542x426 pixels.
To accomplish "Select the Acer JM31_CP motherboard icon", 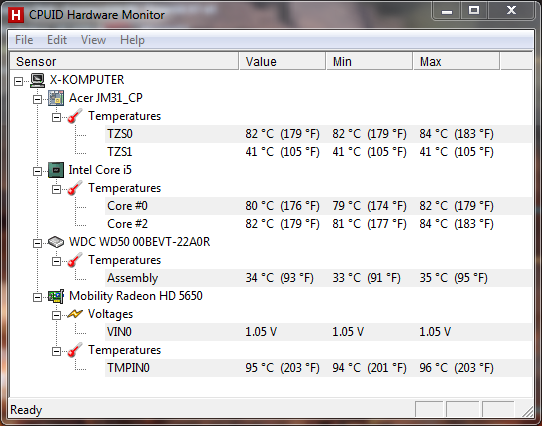I will tap(56, 98).
